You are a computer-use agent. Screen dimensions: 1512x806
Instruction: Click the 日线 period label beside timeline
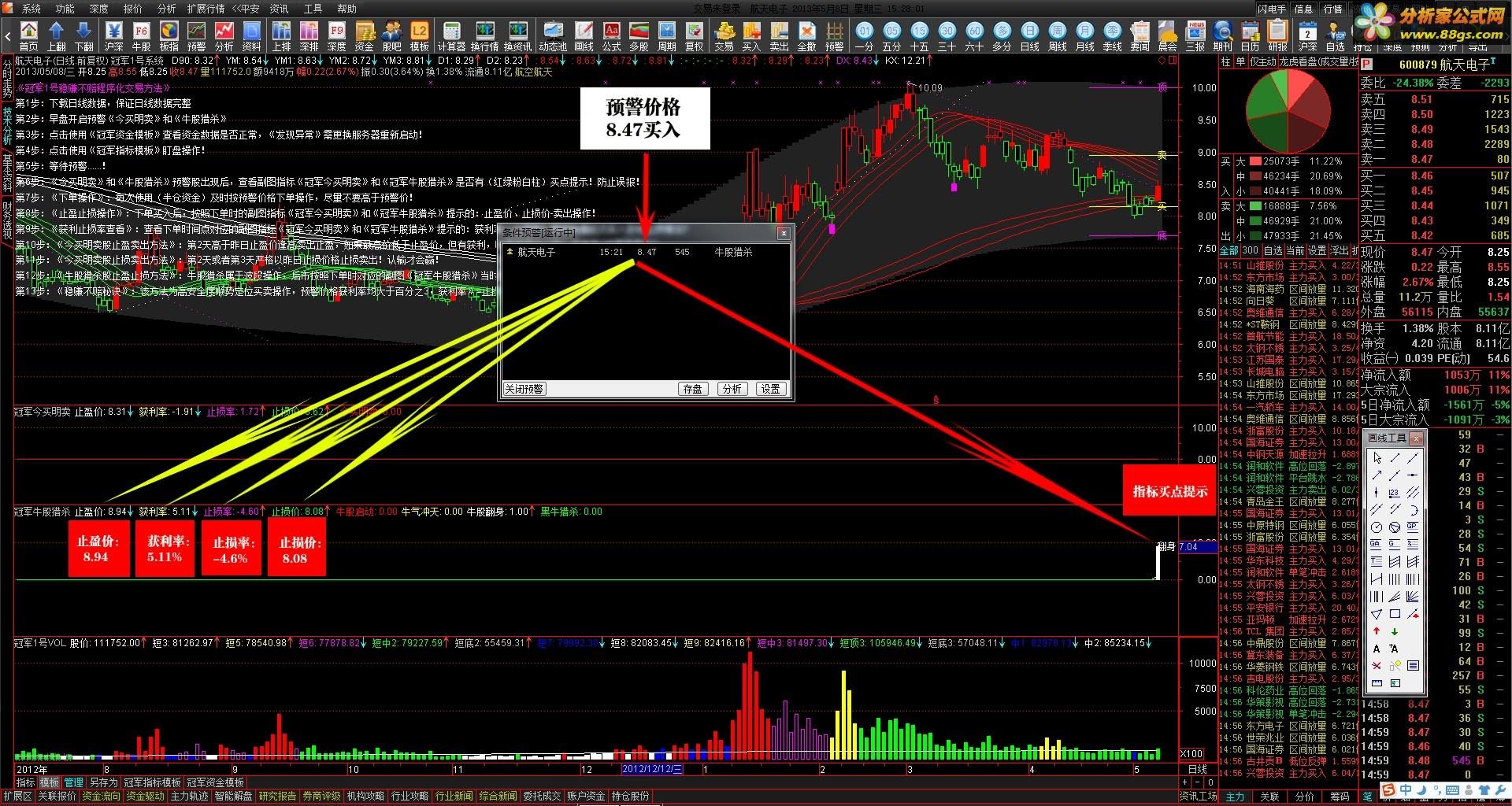[1197, 769]
